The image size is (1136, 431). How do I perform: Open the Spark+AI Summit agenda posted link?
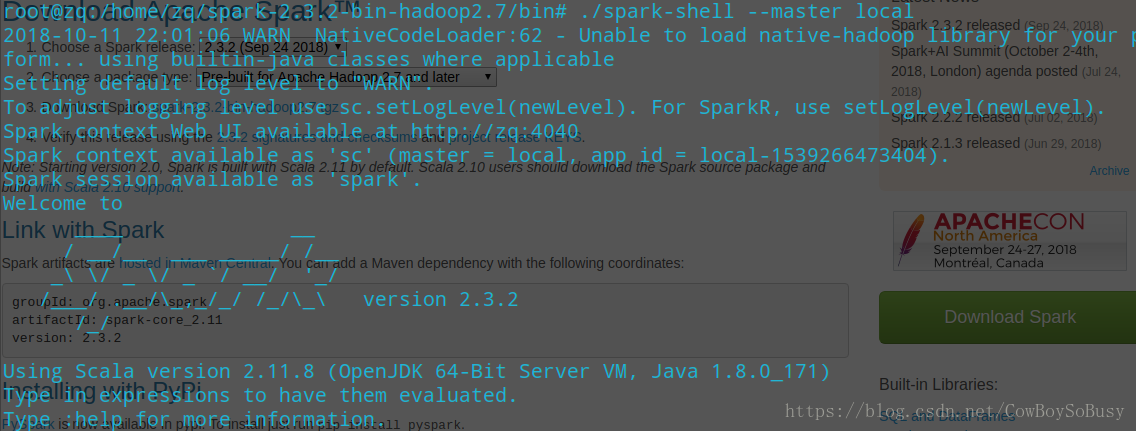pyautogui.click(x=995, y=62)
